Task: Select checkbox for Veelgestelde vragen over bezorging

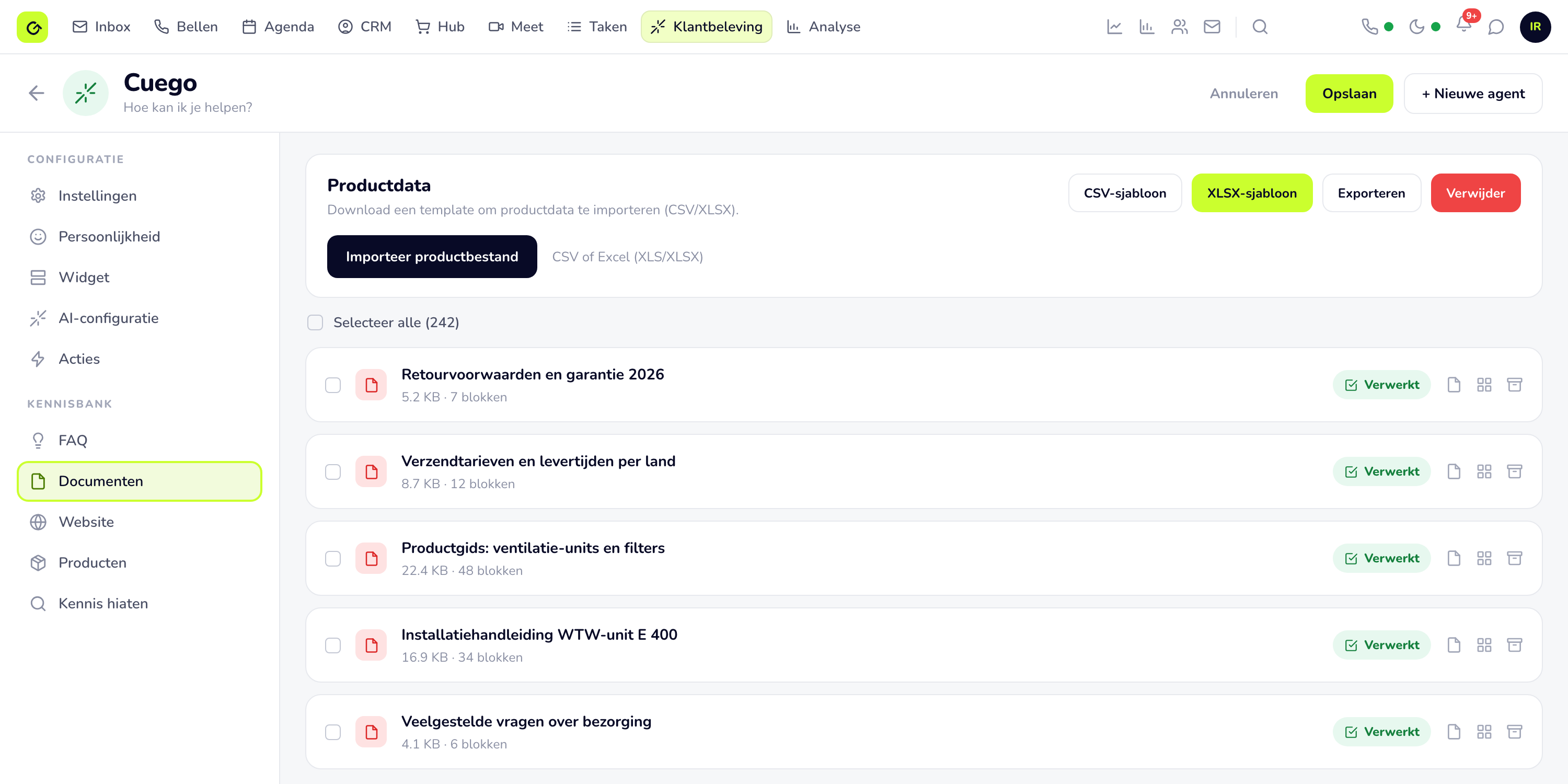Action: tap(333, 732)
